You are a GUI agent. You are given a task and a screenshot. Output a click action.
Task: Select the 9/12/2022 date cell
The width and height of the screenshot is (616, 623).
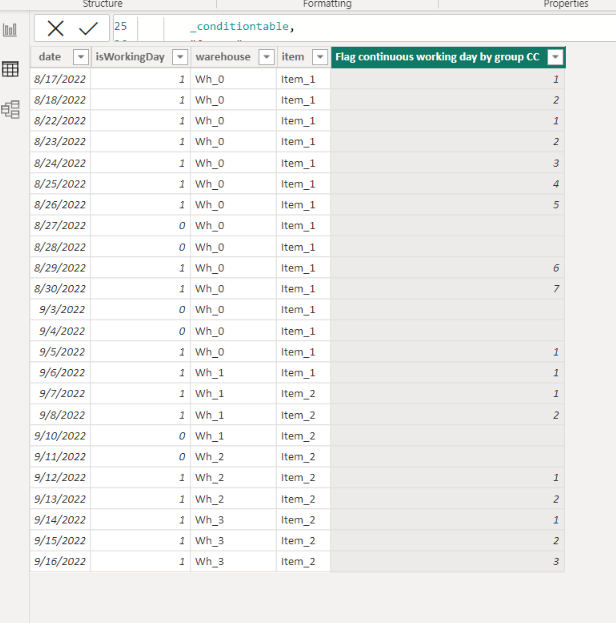pos(60,477)
